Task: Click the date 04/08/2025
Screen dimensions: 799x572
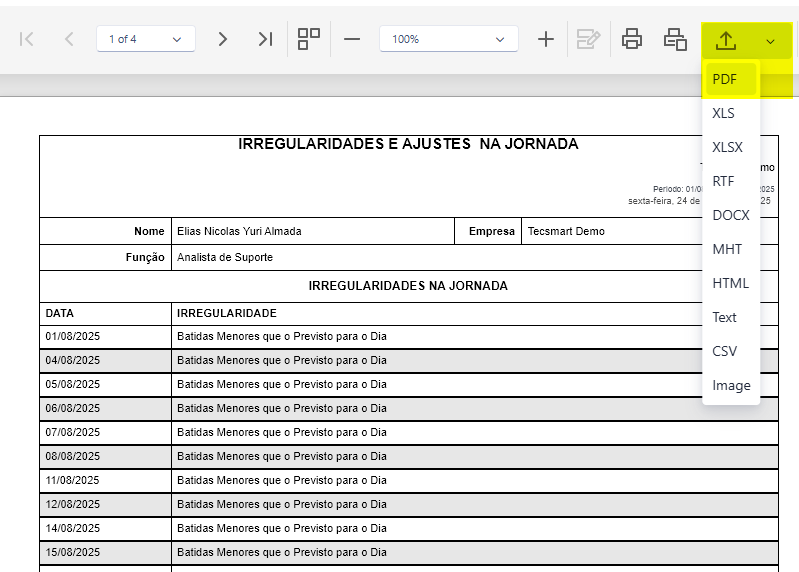Action: tap(73, 360)
